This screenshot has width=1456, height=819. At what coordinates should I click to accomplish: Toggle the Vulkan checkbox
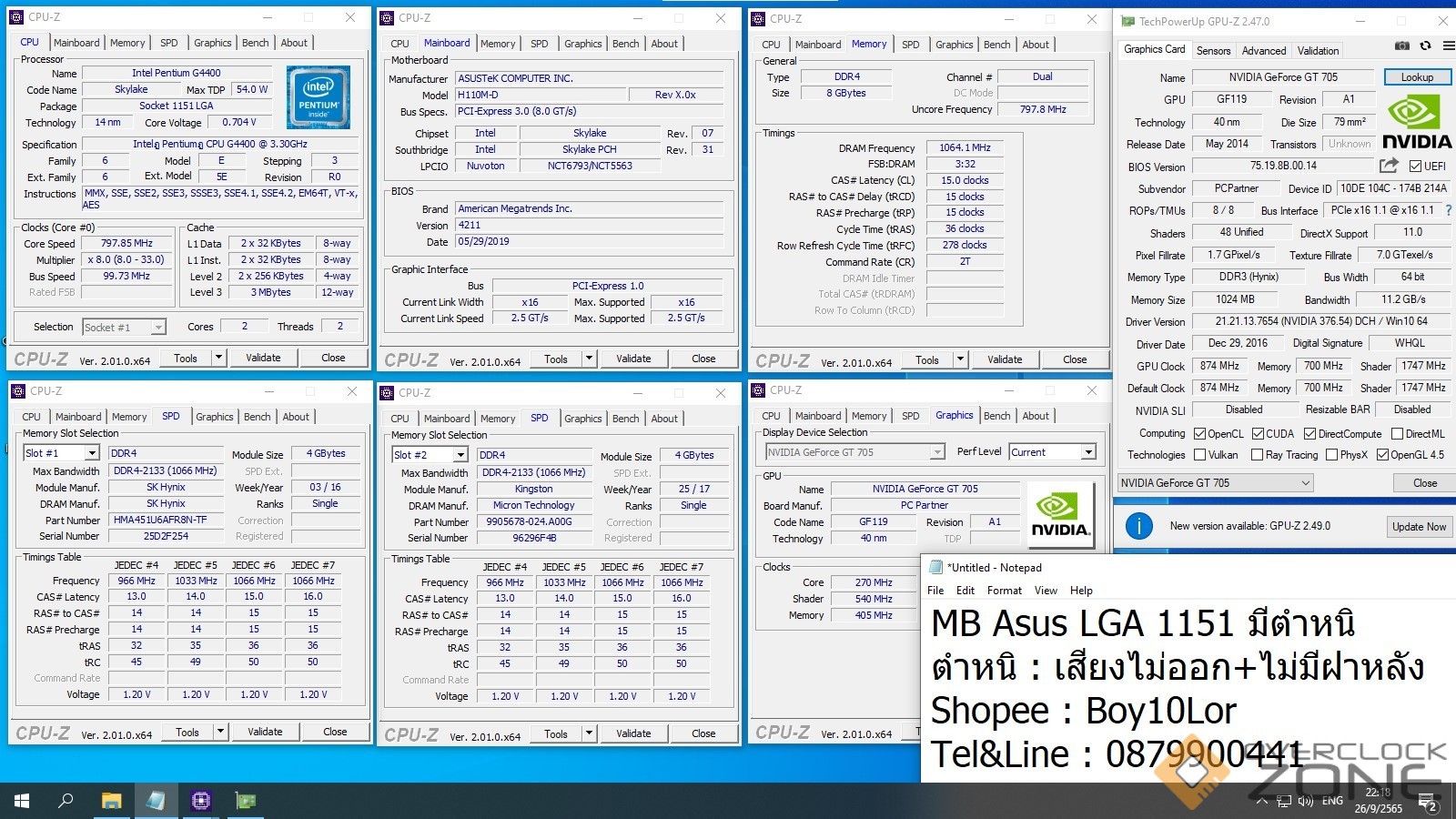pyautogui.click(x=1199, y=455)
